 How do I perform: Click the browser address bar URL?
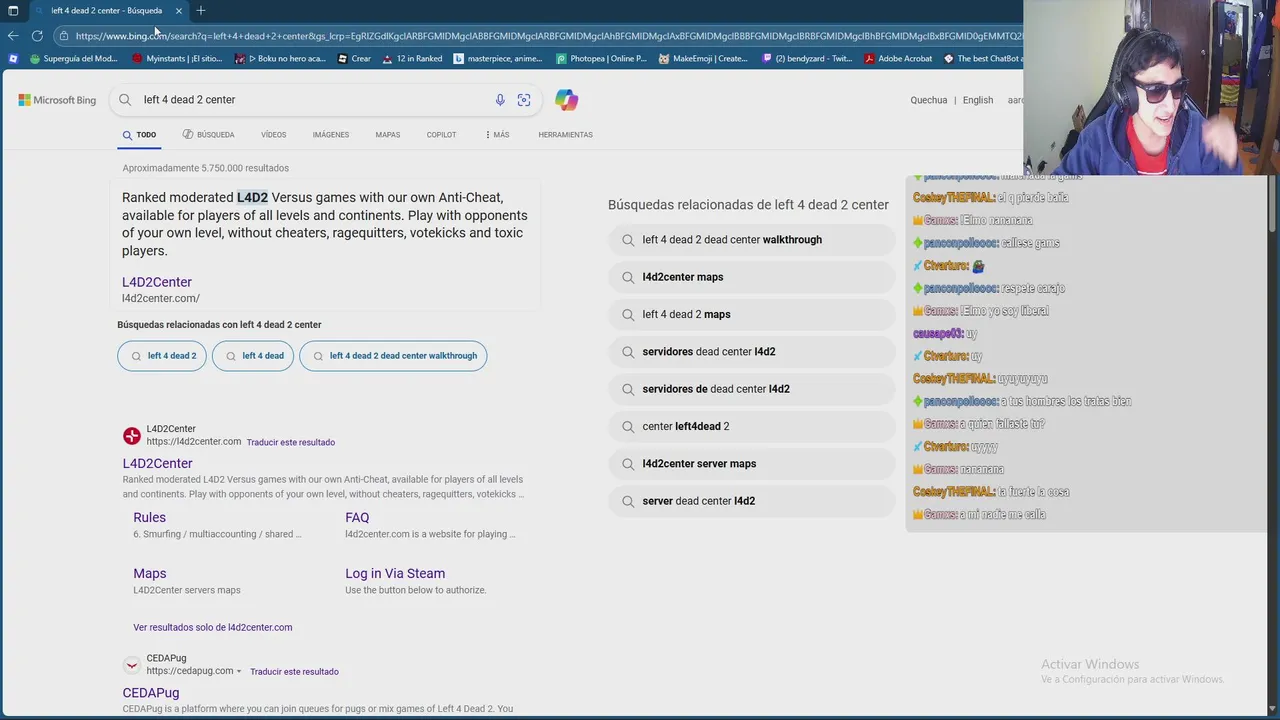click(548, 36)
